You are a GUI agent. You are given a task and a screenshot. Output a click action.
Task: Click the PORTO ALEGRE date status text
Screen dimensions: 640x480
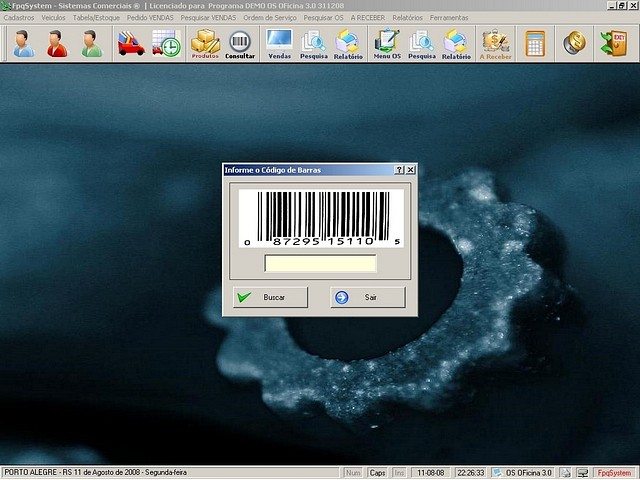coord(96,473)
